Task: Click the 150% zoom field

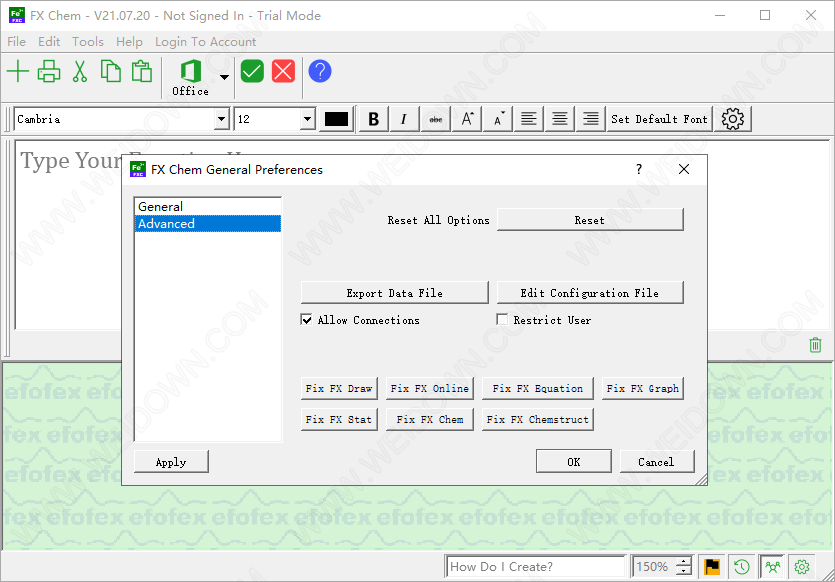Action: (653, 567)
